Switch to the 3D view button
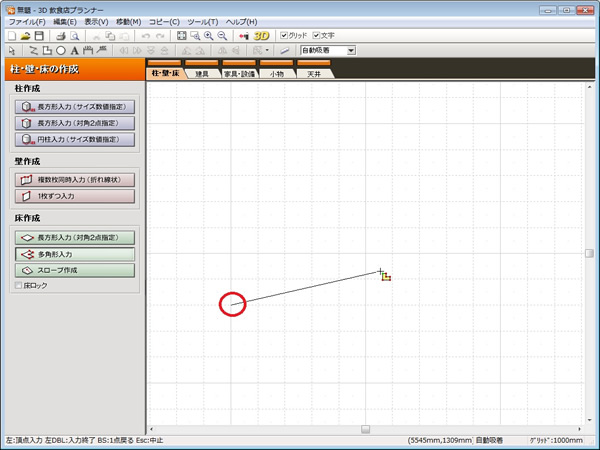Image resolution: width=600 pixels, height=450 pixels. (262, 35)
